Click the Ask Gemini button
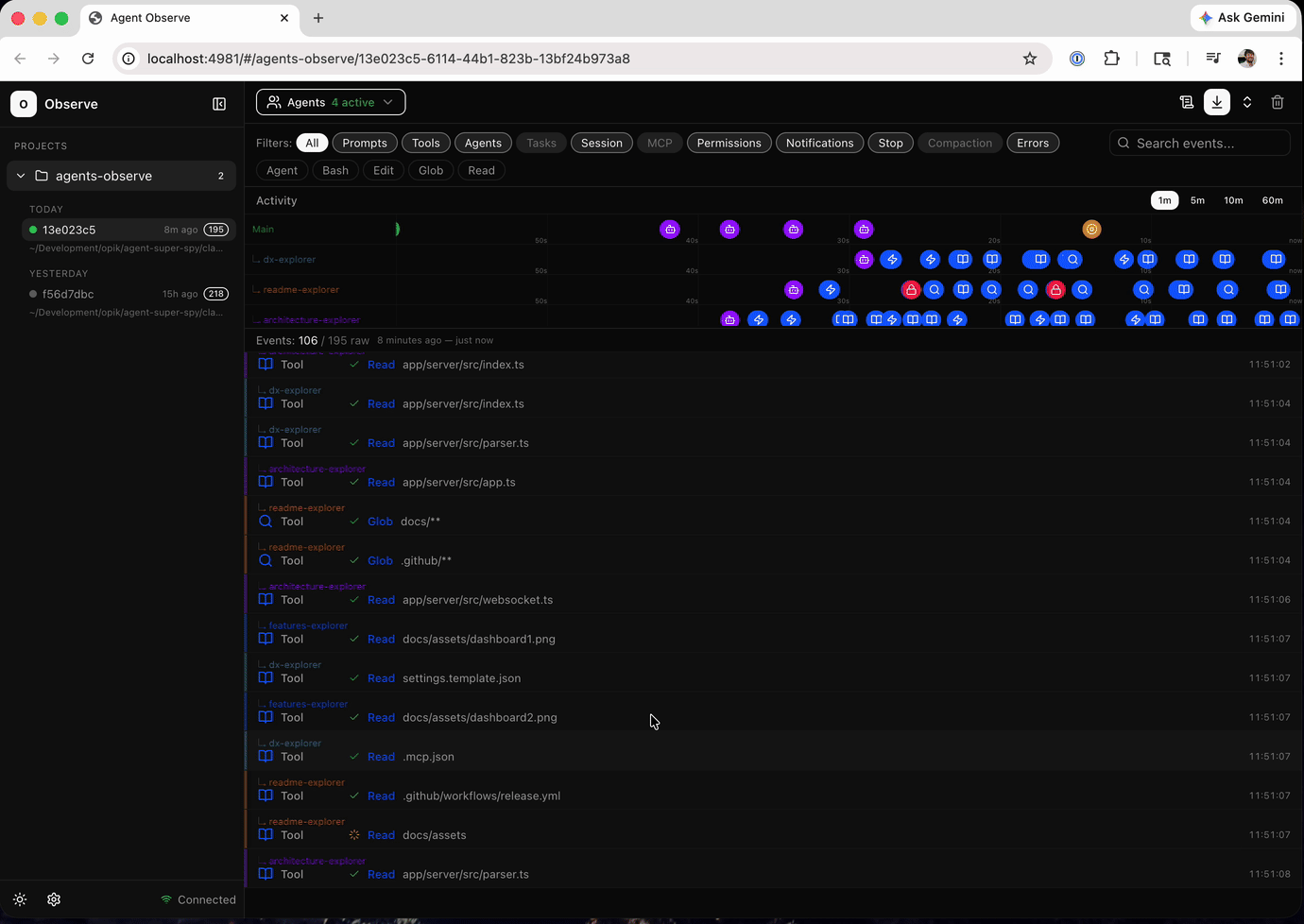This screenshot has height=924, width=1304. tap(1242, 18)
